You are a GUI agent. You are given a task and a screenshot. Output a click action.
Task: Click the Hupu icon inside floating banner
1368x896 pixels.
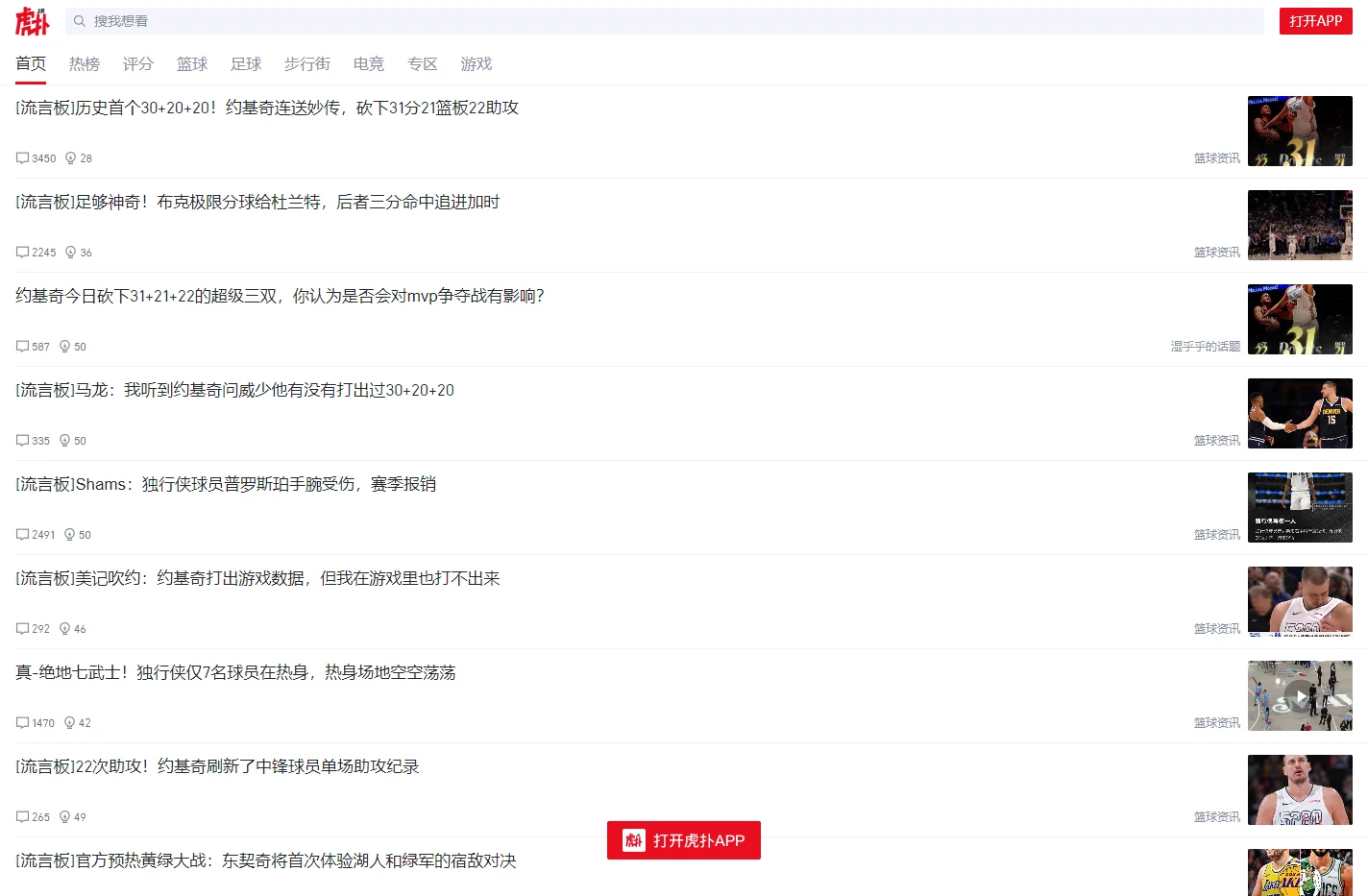[633, 840]
